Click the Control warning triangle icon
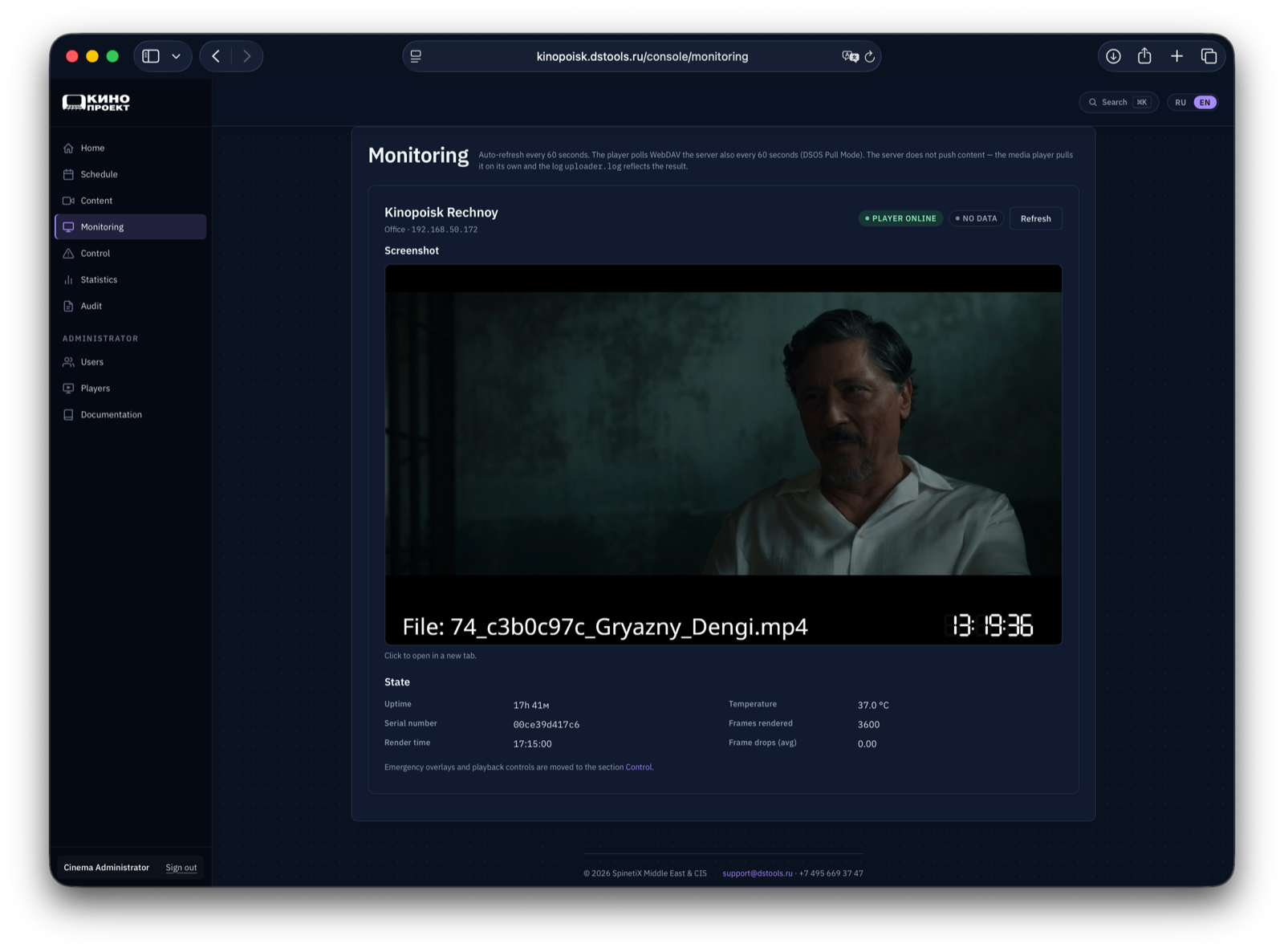The height and width of the screenshot is (952, 1284). [x=68, y=254]
